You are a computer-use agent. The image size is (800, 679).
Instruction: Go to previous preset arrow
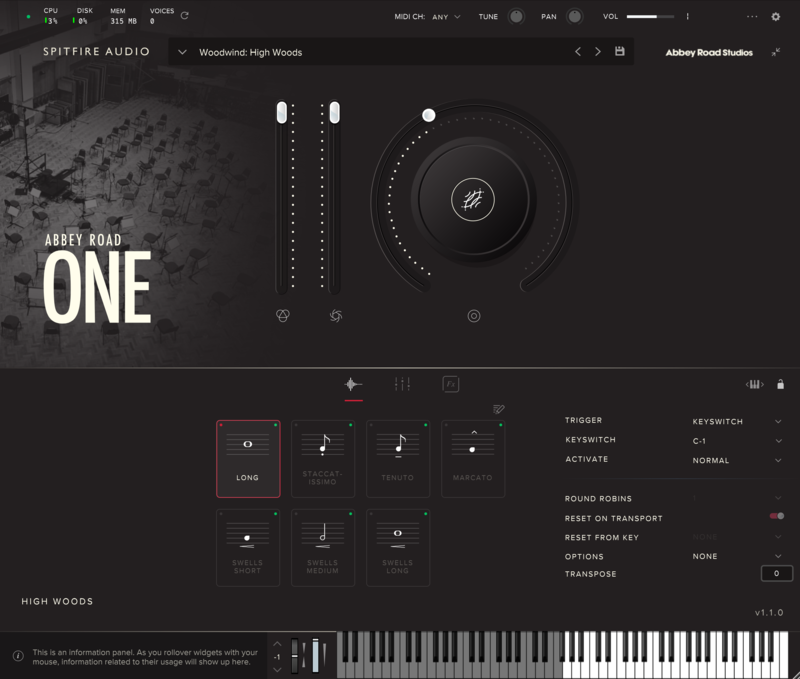578,52
